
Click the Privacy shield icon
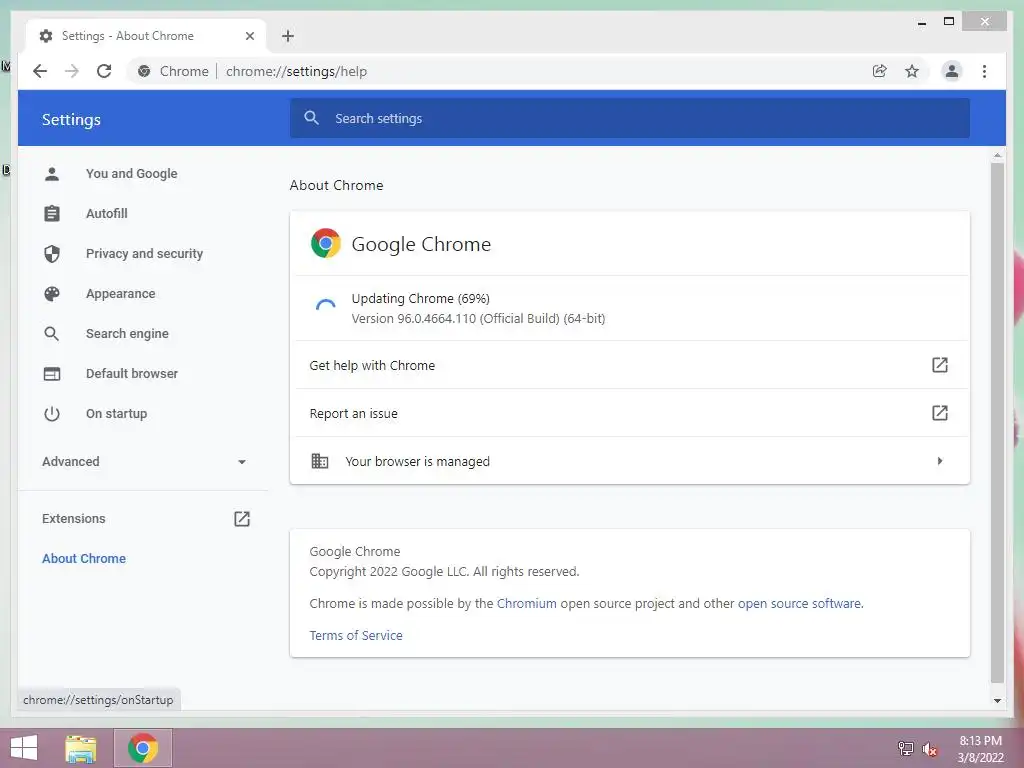click(x=52, y=253)
